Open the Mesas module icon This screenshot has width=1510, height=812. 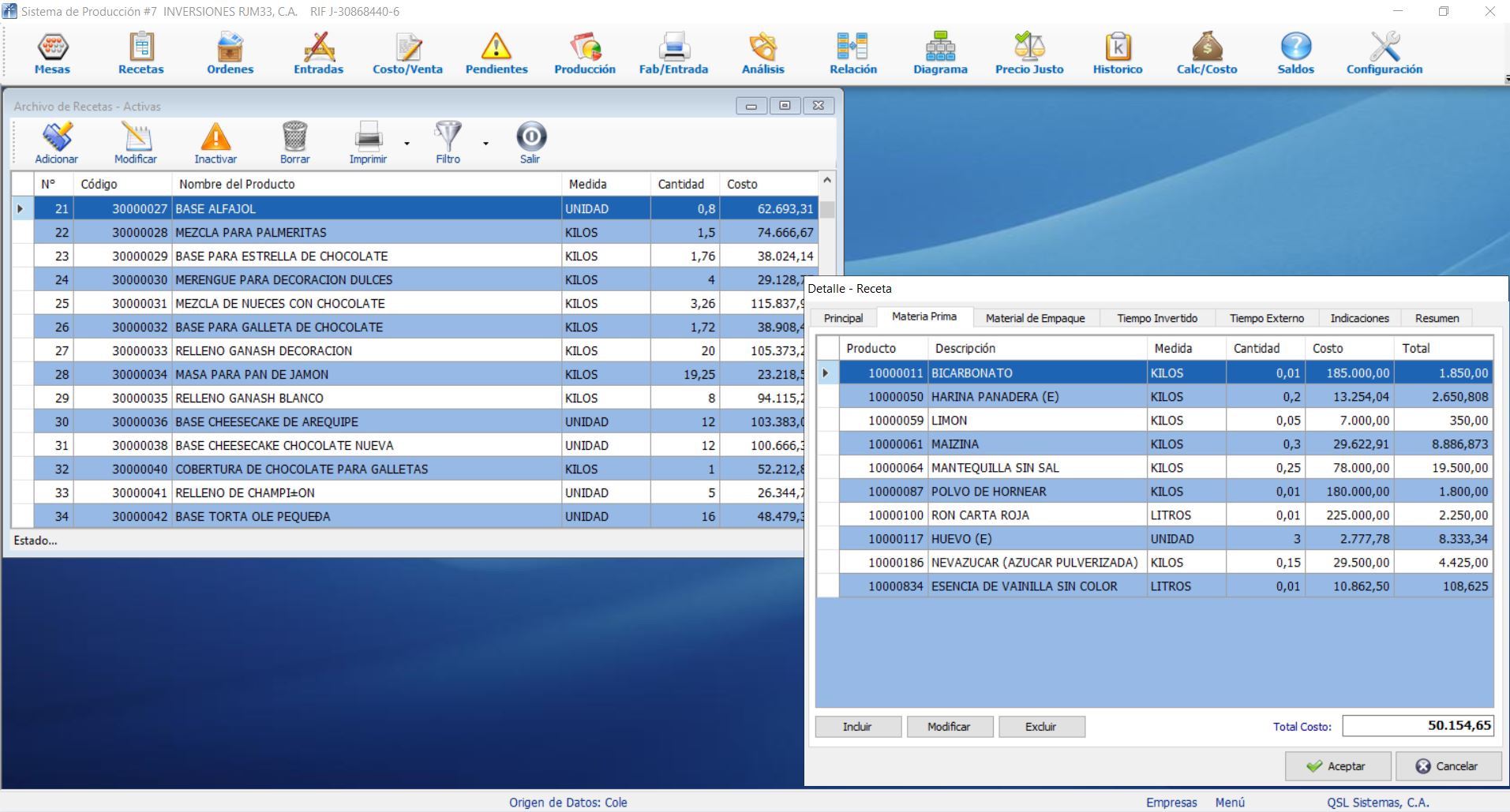52,47
